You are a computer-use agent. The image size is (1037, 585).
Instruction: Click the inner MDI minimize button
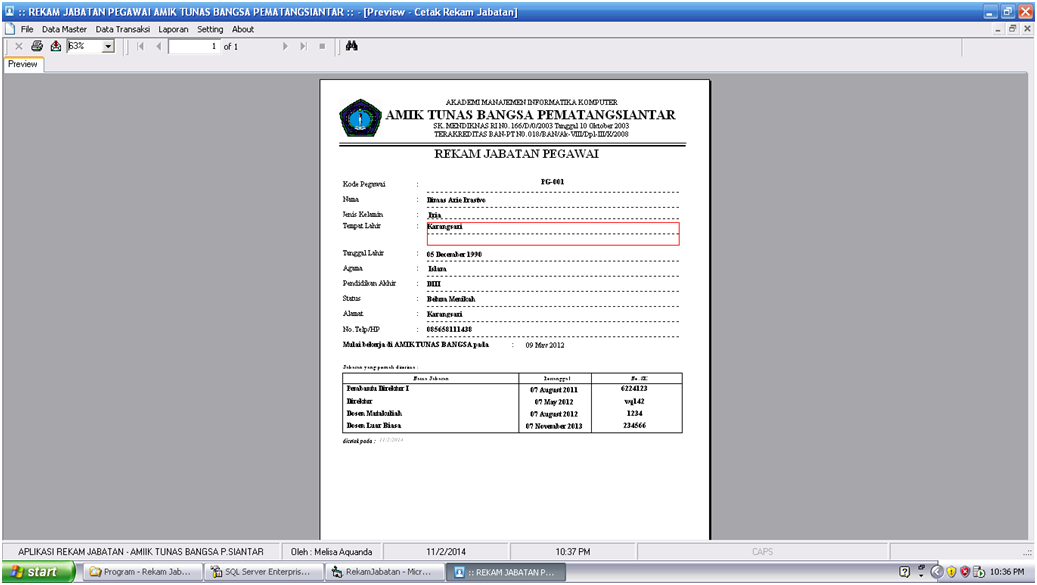click(997, 29)
